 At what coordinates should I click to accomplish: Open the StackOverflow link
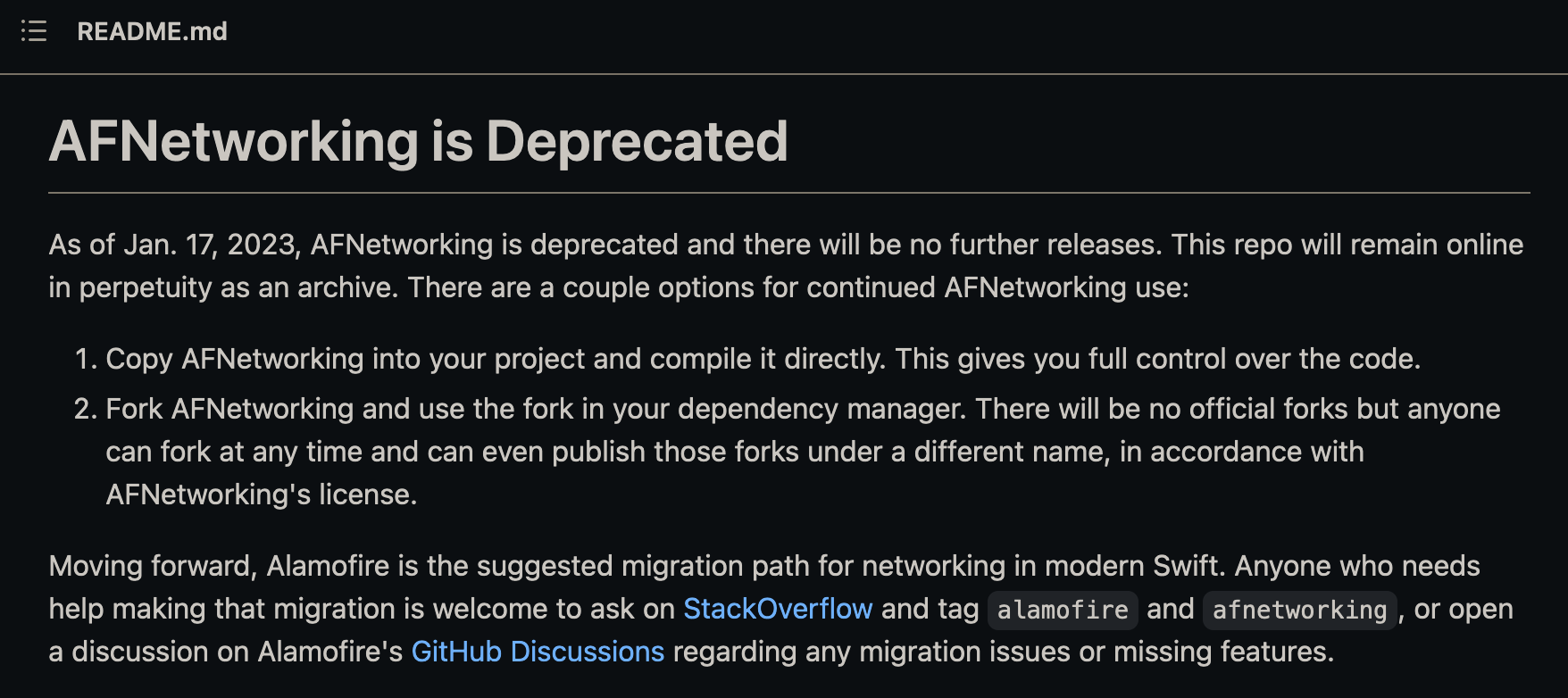tap(778, 609)
